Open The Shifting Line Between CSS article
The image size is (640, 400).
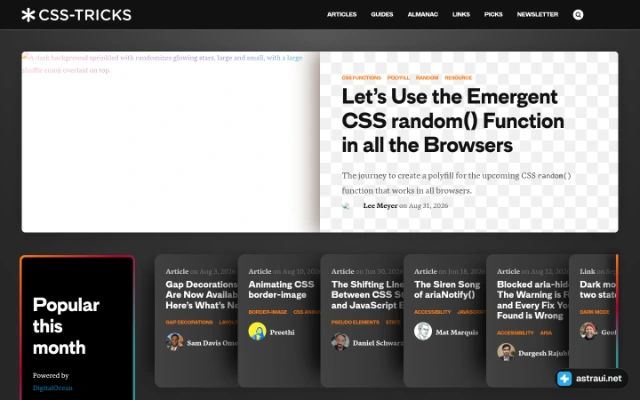coord(367,295)
